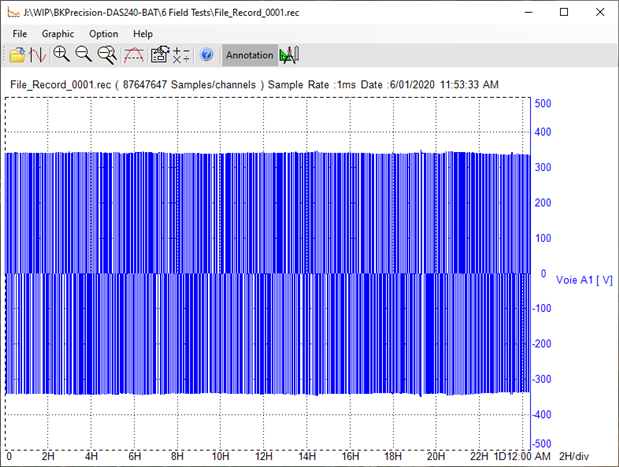Viewport: 619px width, 467px height.
Task: Click the Voie A1 [V] channel label
Action: [584, 281]
